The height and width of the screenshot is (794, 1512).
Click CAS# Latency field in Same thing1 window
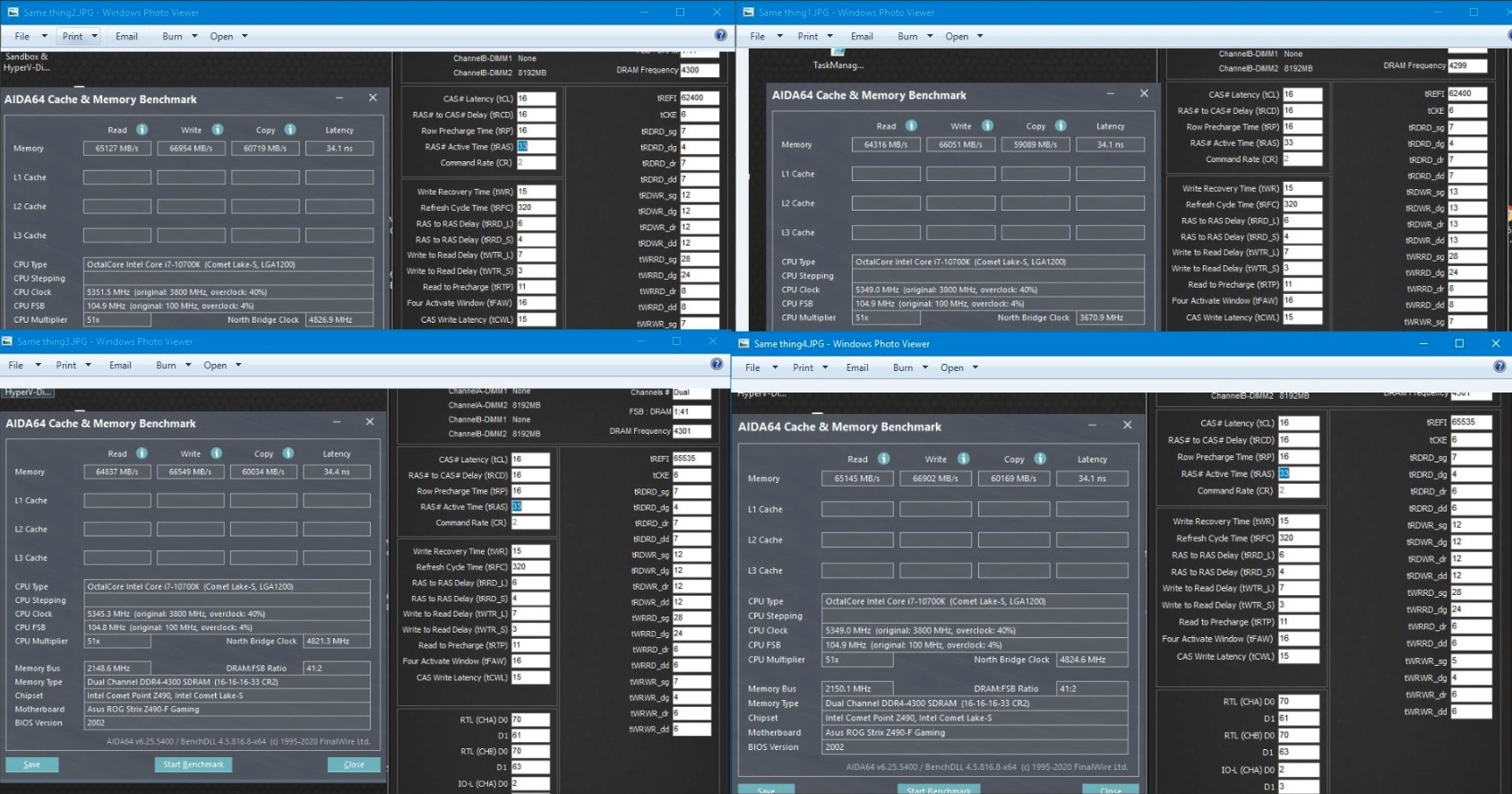(x=1302, y=94)
